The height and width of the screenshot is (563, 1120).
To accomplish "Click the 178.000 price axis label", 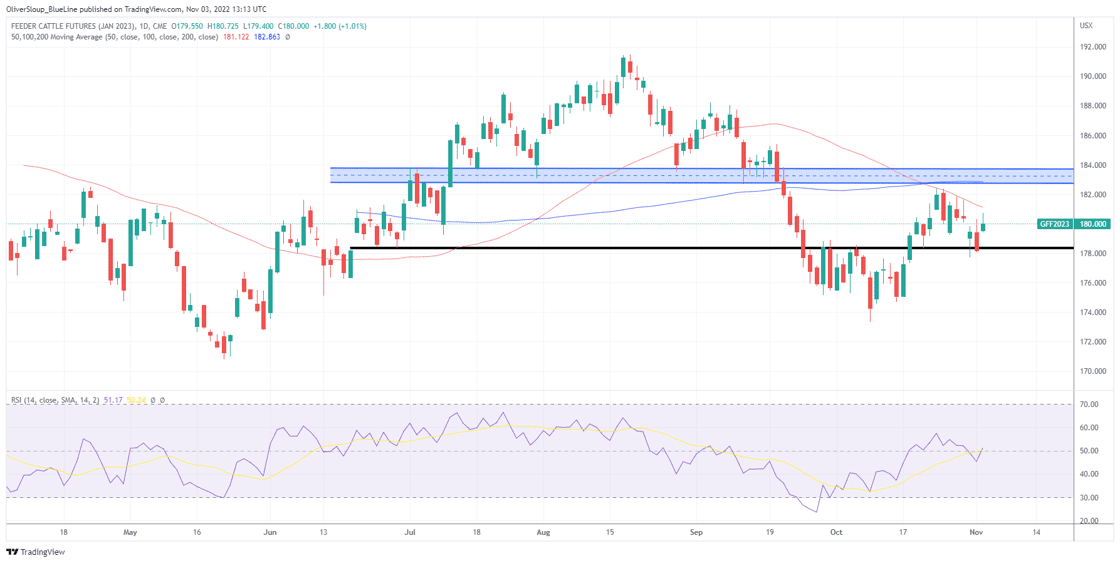I will pyautogui.click(x=1093, y=254).
